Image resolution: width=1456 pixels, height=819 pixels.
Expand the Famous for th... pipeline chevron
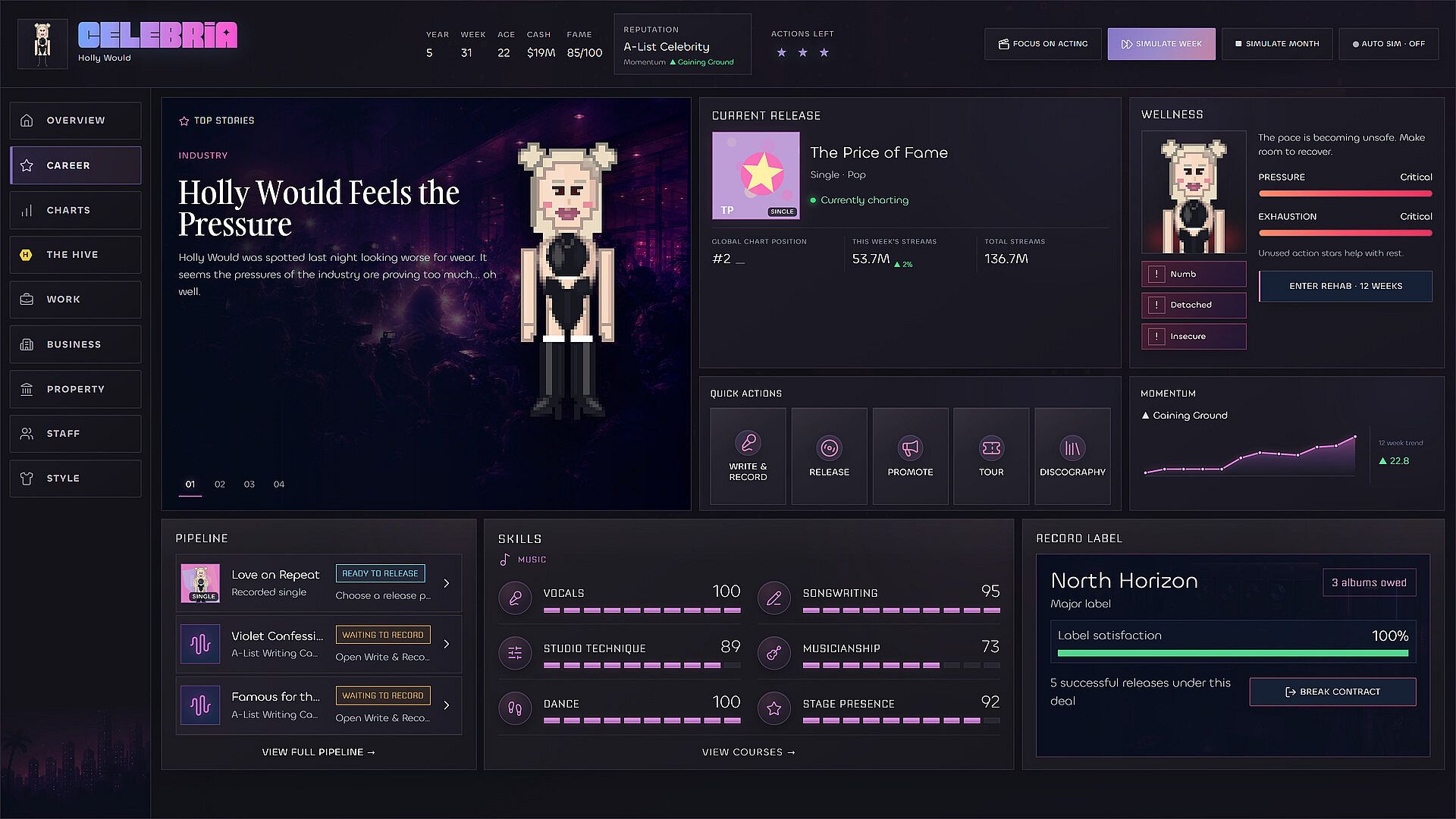pos(447,705)
